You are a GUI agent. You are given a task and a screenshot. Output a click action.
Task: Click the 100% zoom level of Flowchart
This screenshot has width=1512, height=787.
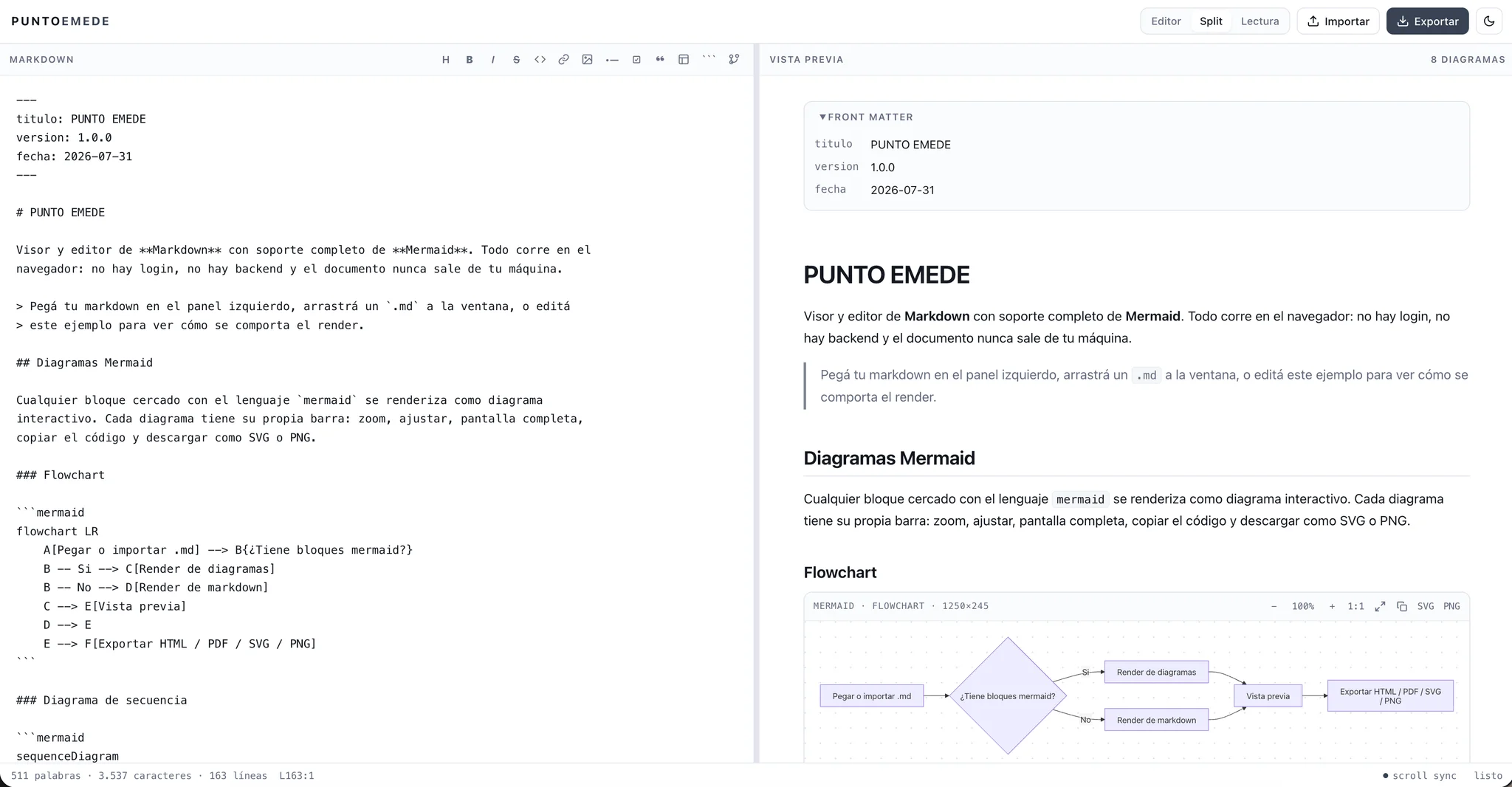tap(1302, 606)
